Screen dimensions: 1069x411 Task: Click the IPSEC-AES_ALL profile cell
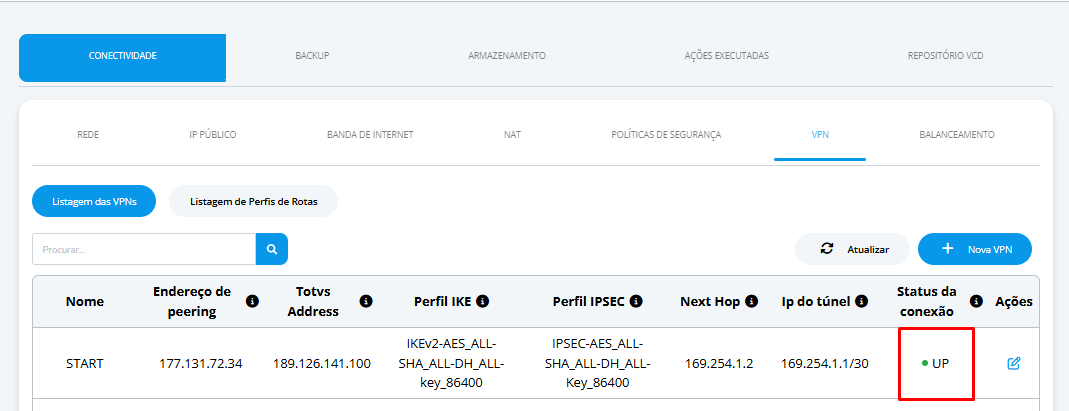[x=598, y=363]
